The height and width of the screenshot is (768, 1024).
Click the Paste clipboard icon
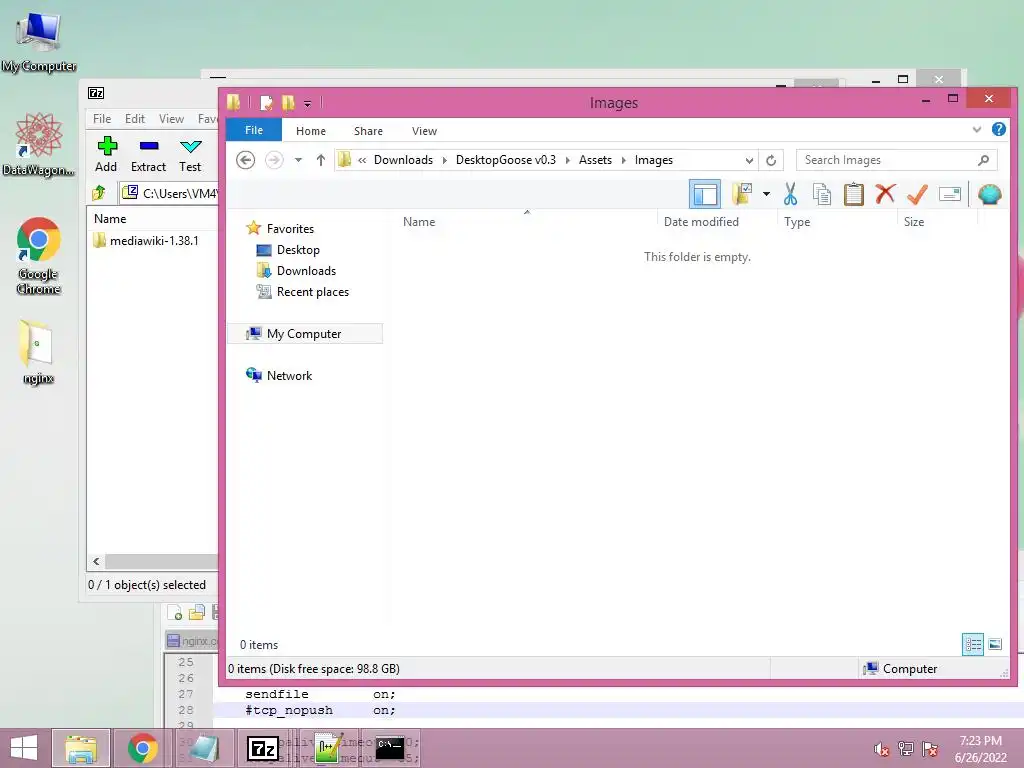[854, 194]
